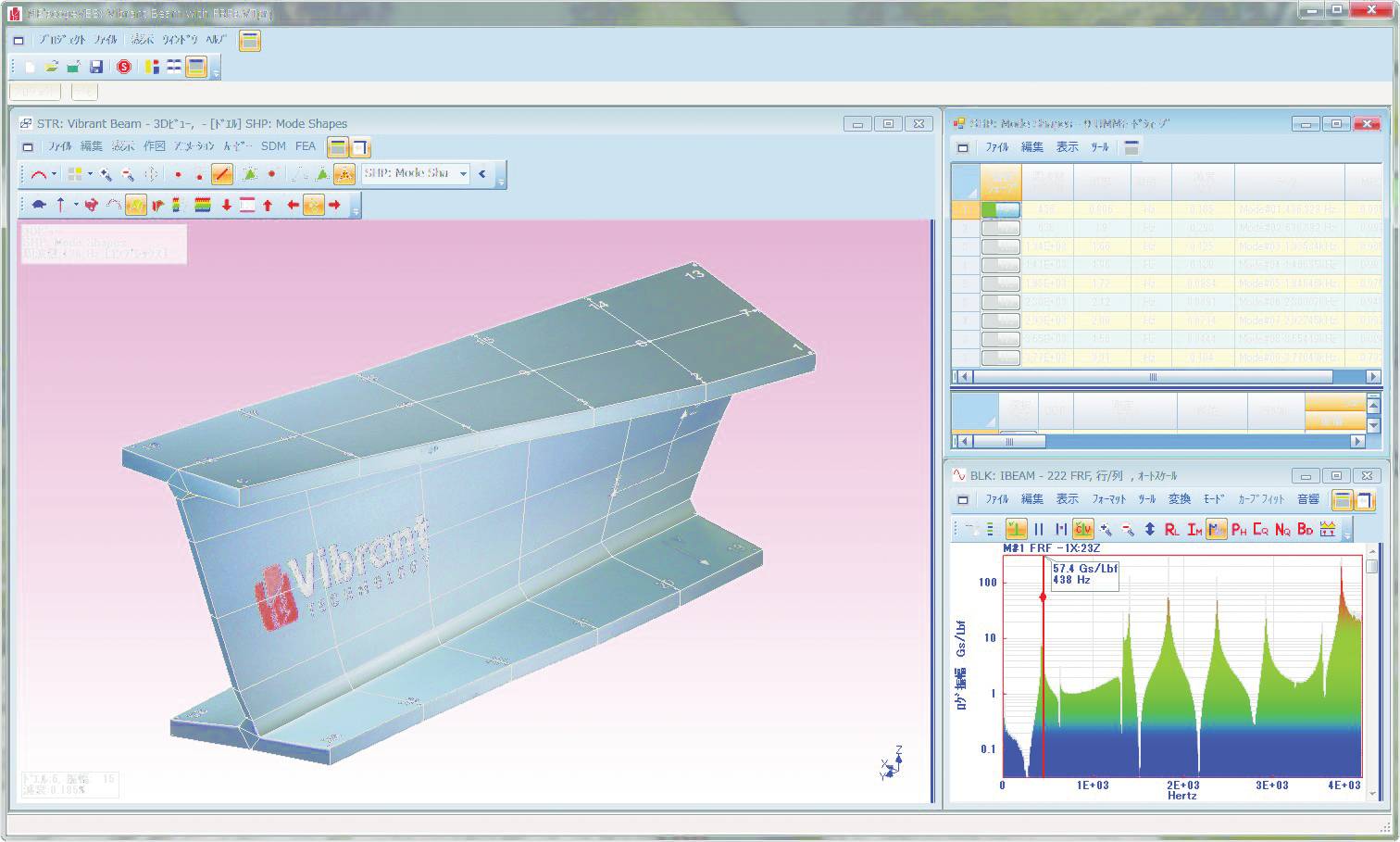Click the FEA menu item
The width and height of the screenshot is (1400, 842).
[306, 146]
